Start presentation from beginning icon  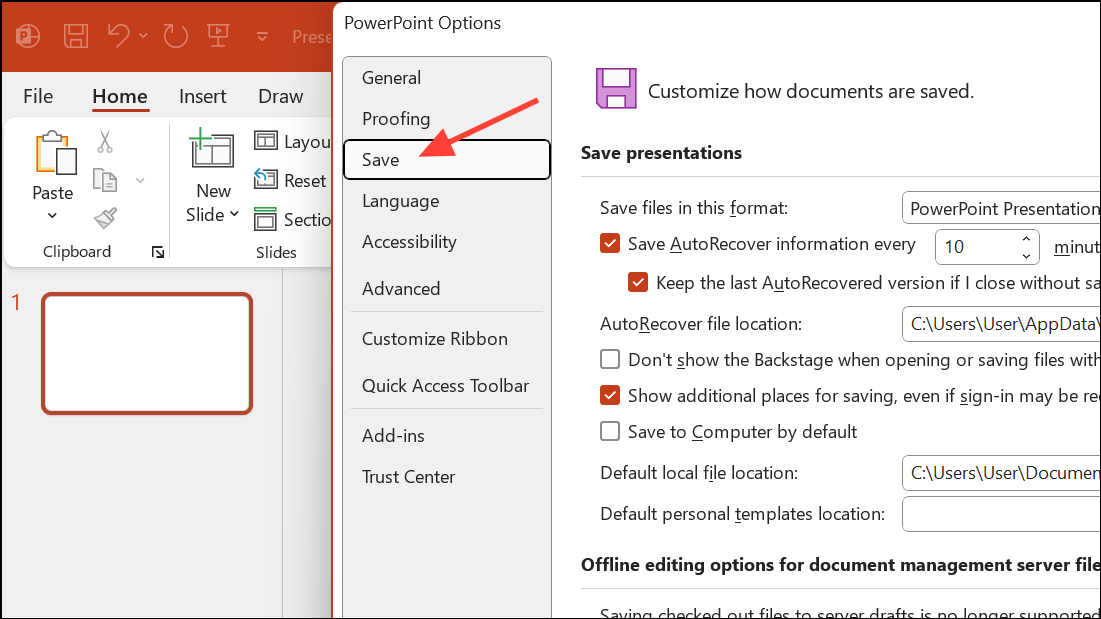pos(218,36)
